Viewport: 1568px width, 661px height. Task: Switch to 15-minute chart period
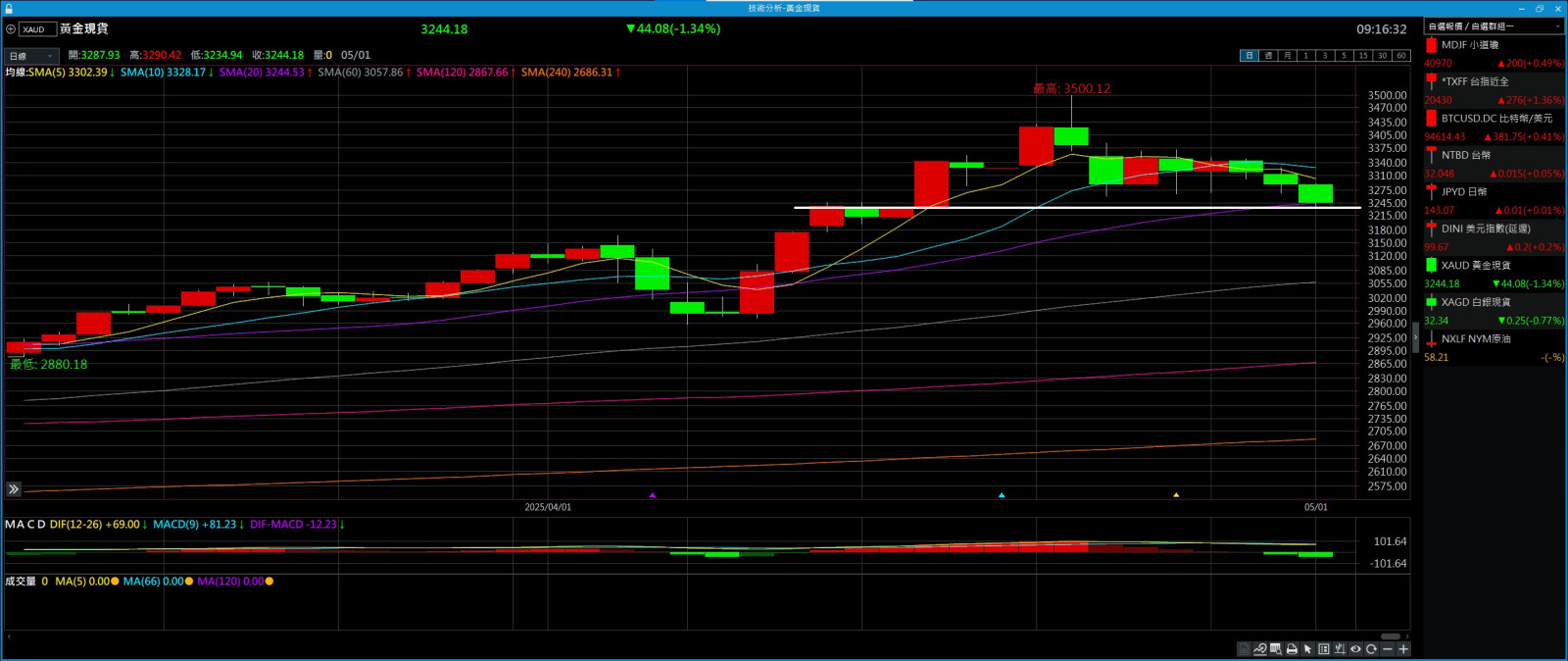(x=1362, y=56)
